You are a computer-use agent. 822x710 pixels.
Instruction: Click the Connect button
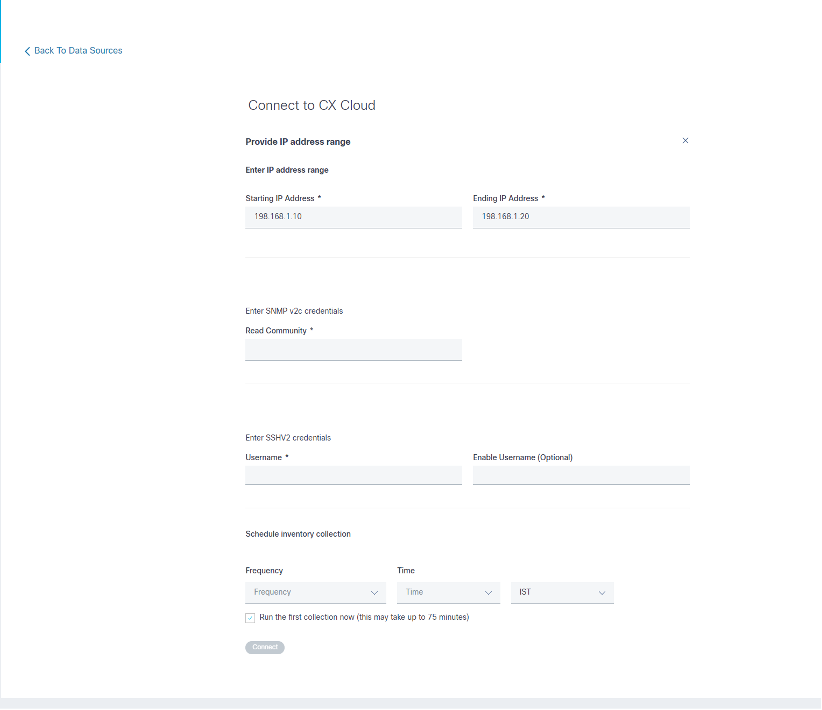click(x=265, y=647)
